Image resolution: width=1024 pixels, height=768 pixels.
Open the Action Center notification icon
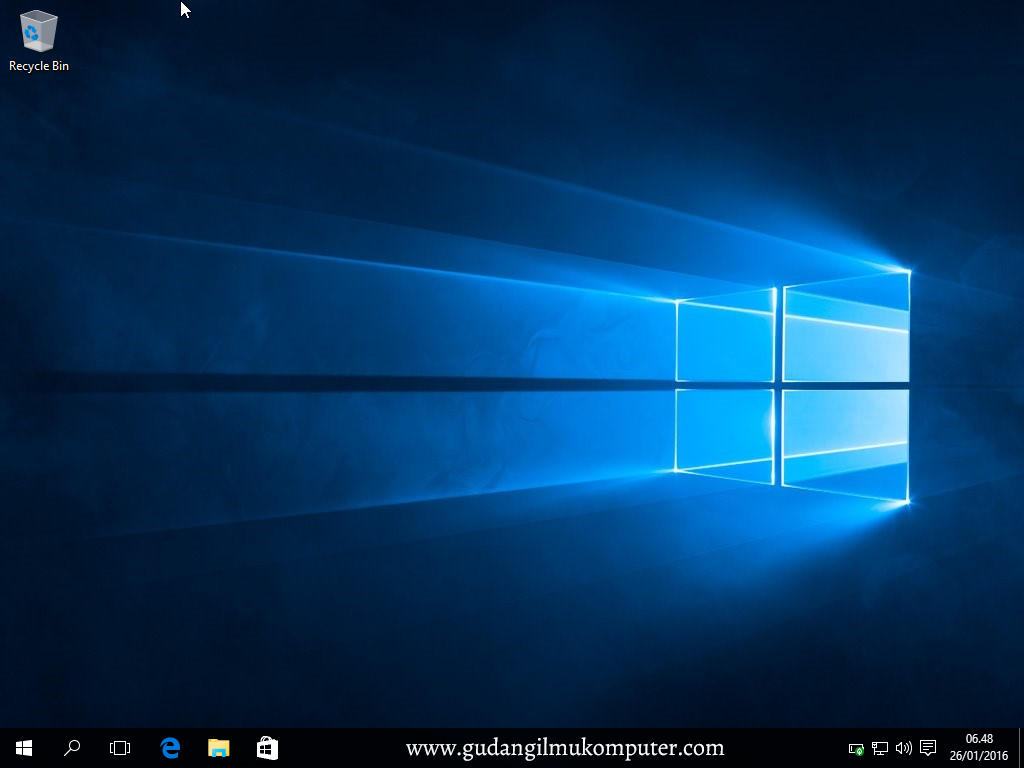(x=928, y=748)
